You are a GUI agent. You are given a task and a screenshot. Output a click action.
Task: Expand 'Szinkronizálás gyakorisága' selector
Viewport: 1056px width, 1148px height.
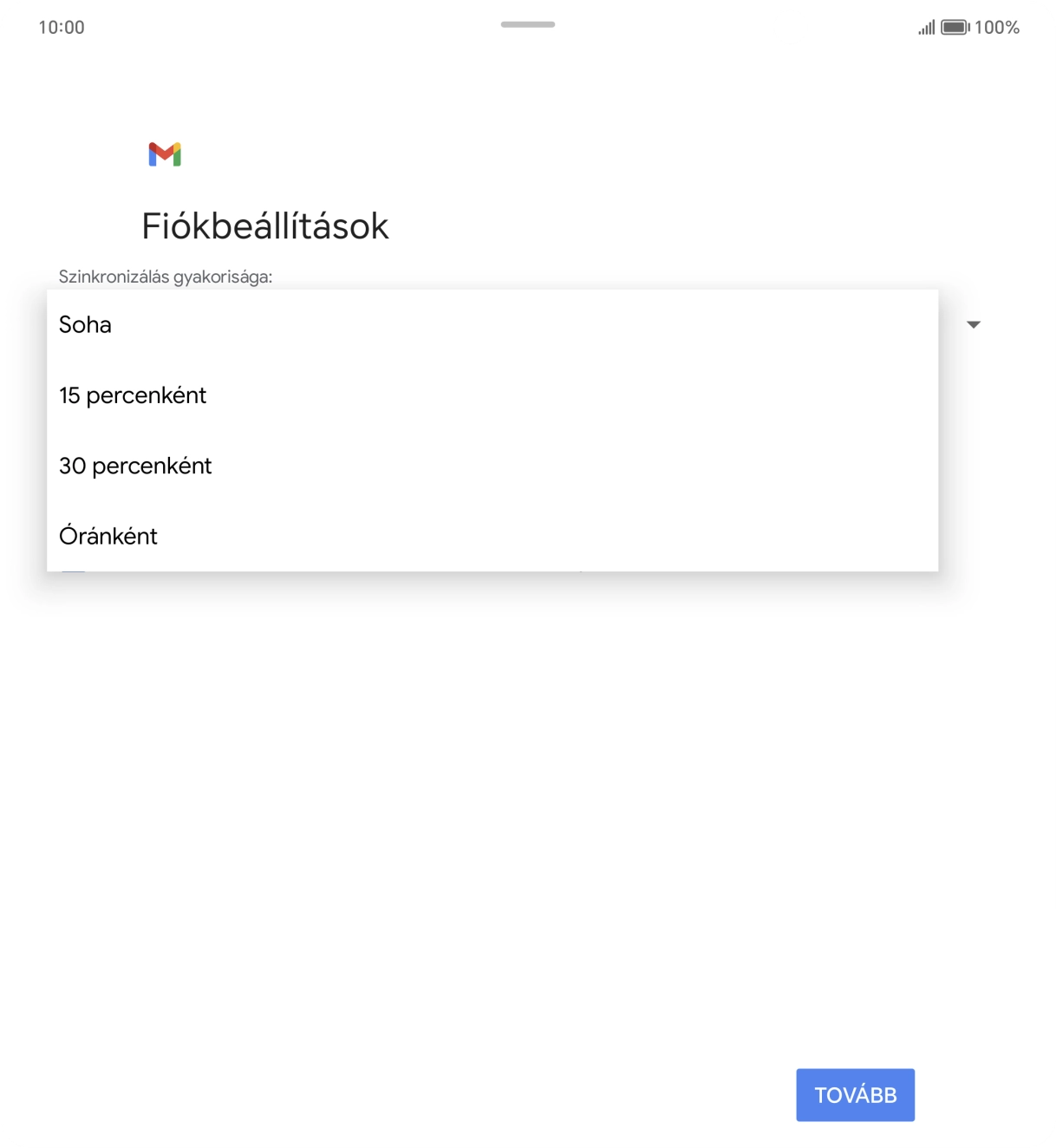[973, 324]
